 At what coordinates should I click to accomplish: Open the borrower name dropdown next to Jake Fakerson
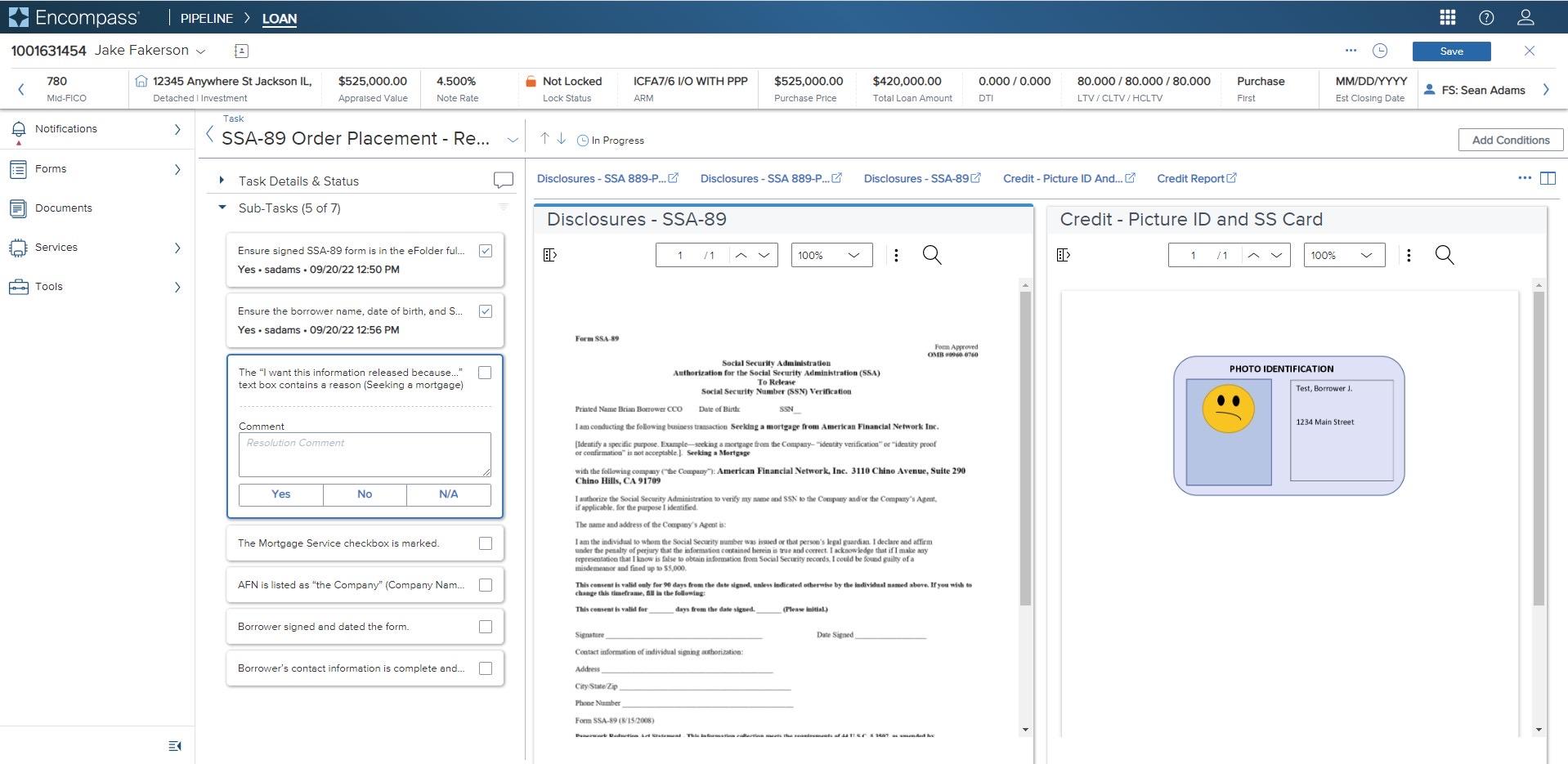point(201,51)
